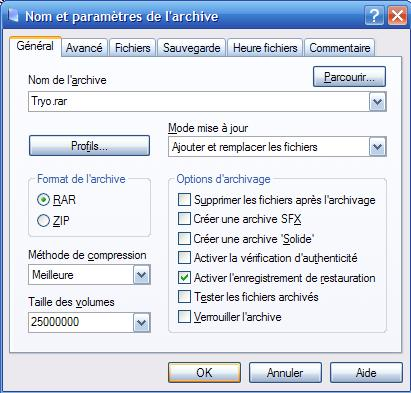This screenshot has height=393, width=411.
Task: Uncheck Activer l'enregistrement de restauration
Action: click(x=184, y=278)
